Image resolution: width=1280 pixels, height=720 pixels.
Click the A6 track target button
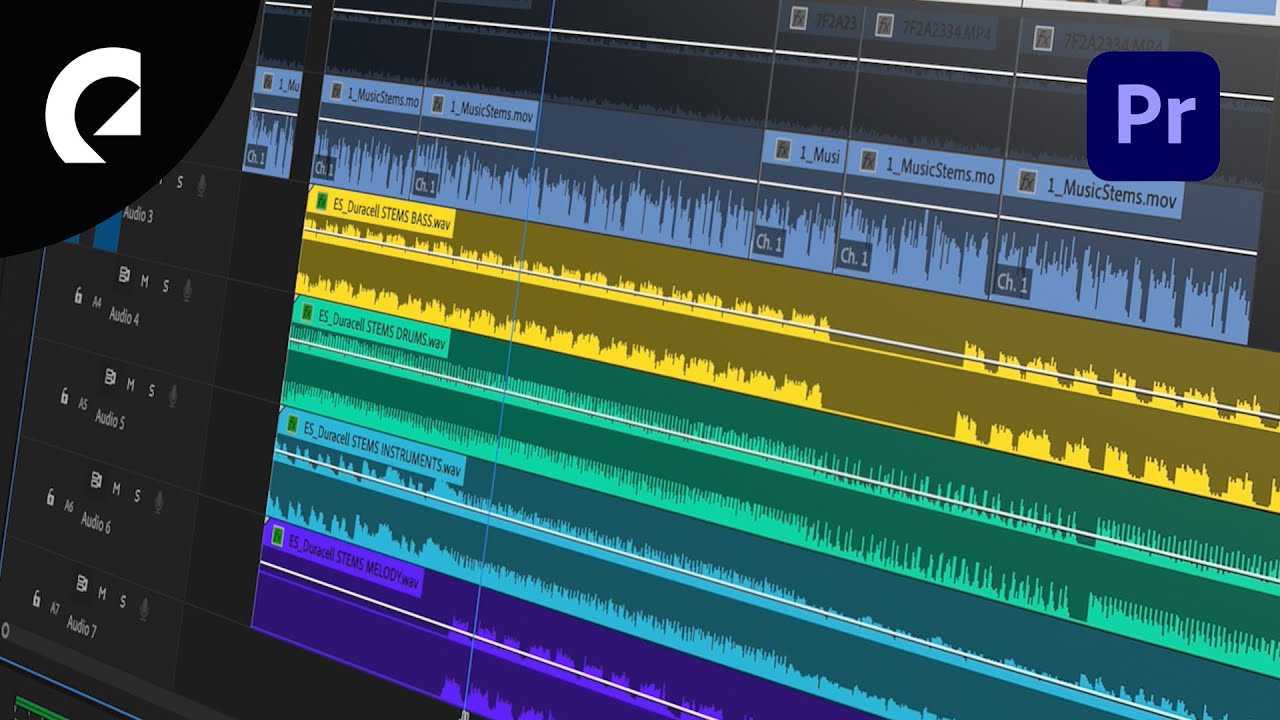click(68, 506)
